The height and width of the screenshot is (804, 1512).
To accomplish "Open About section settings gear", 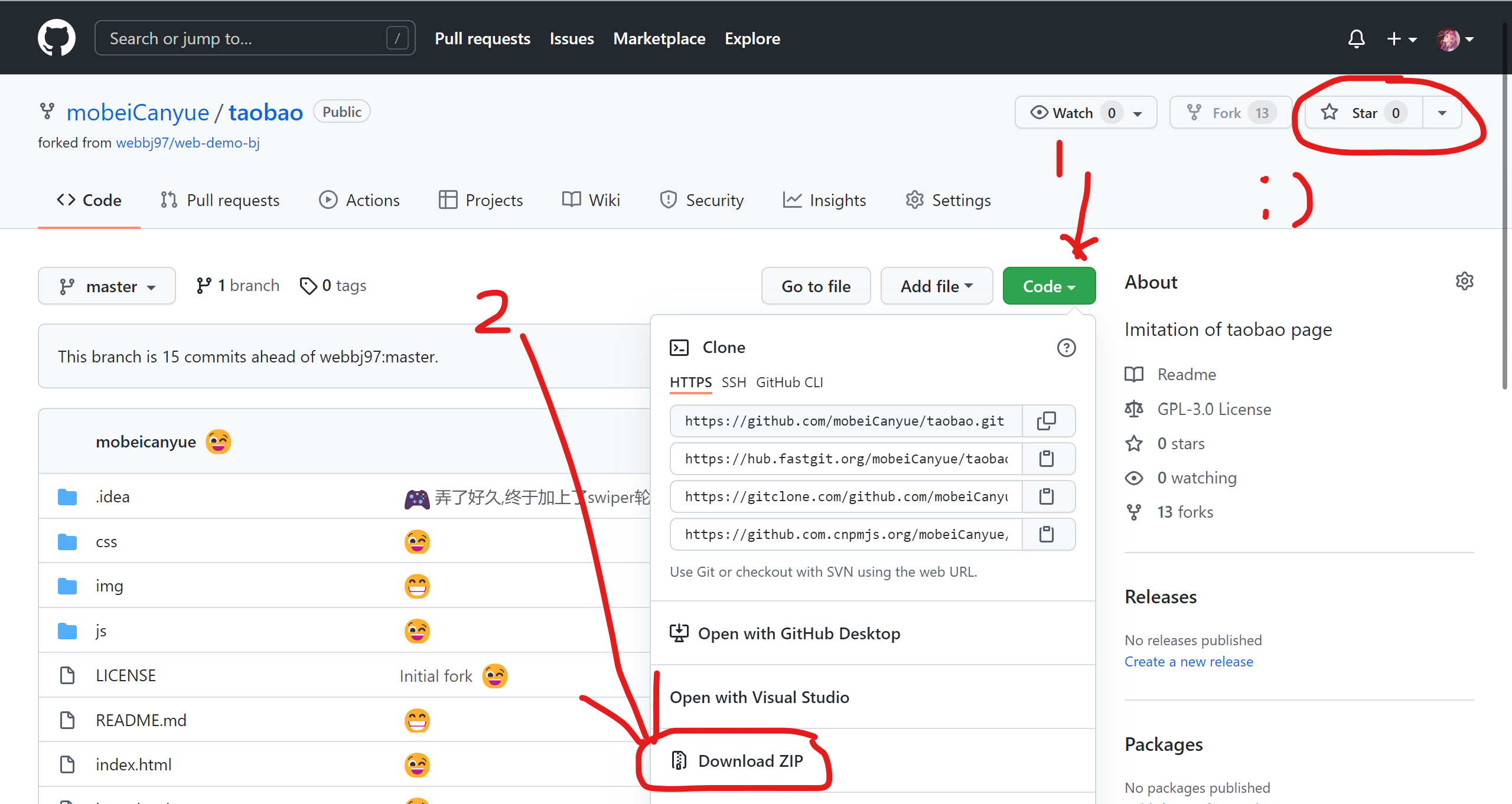I will coord(1464,282).
